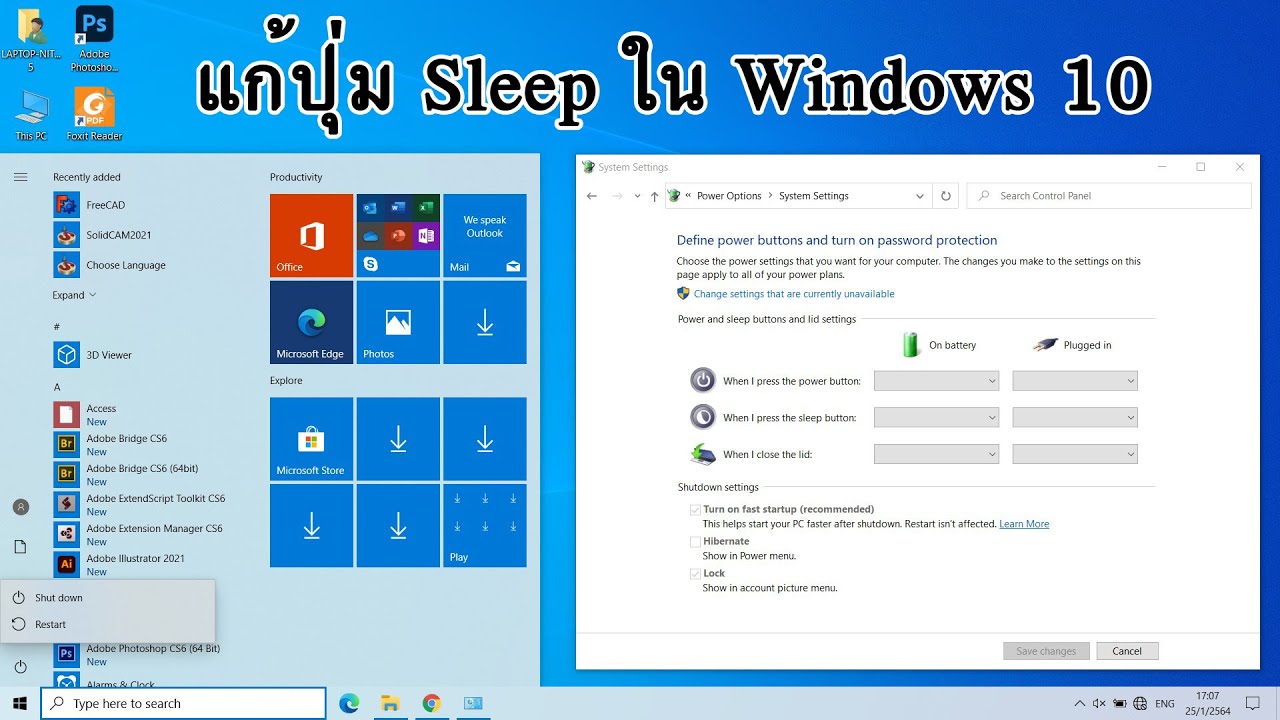
Task: Click Search Control Panel field
Action: [x=1109, y=196]
